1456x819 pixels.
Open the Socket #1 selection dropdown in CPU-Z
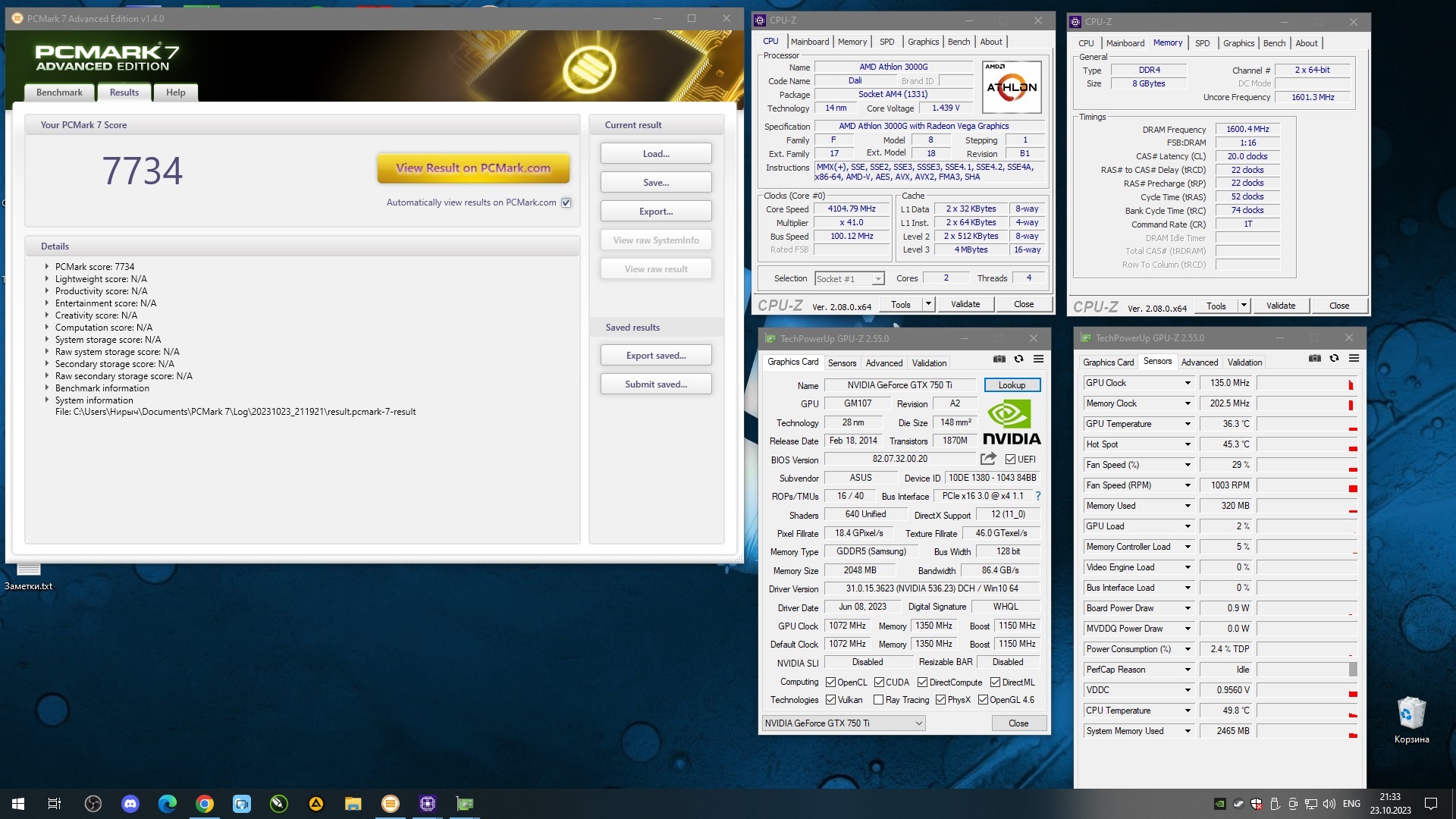[x=849, y=279]
